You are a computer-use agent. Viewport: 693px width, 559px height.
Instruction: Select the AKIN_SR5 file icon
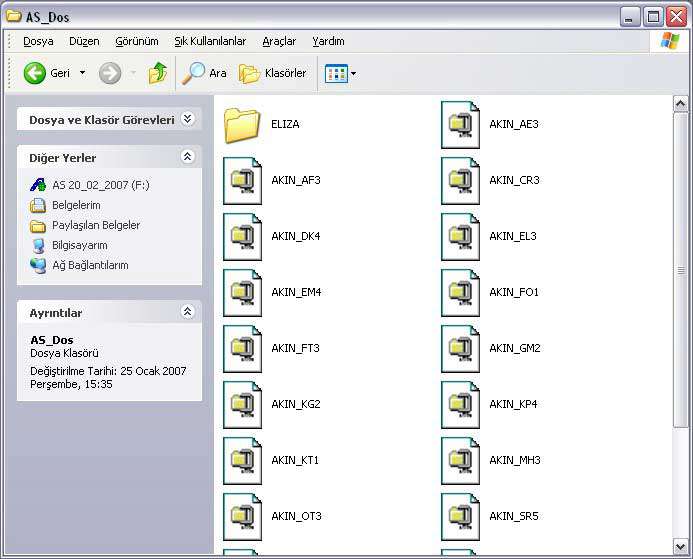point(460,517)
